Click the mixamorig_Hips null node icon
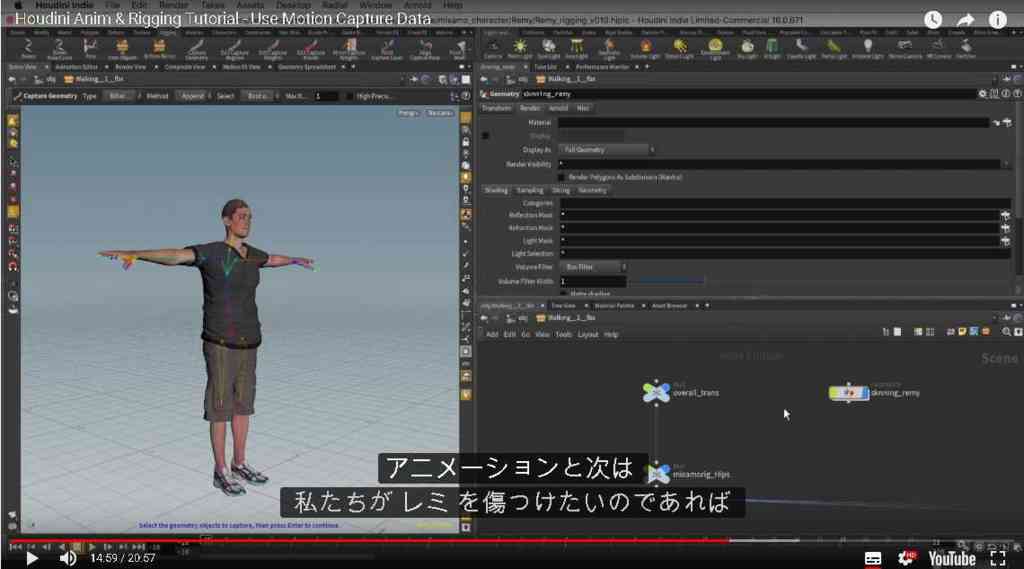Image resolution: width=1024 pixels, height=569 pixels. [658, 473]
